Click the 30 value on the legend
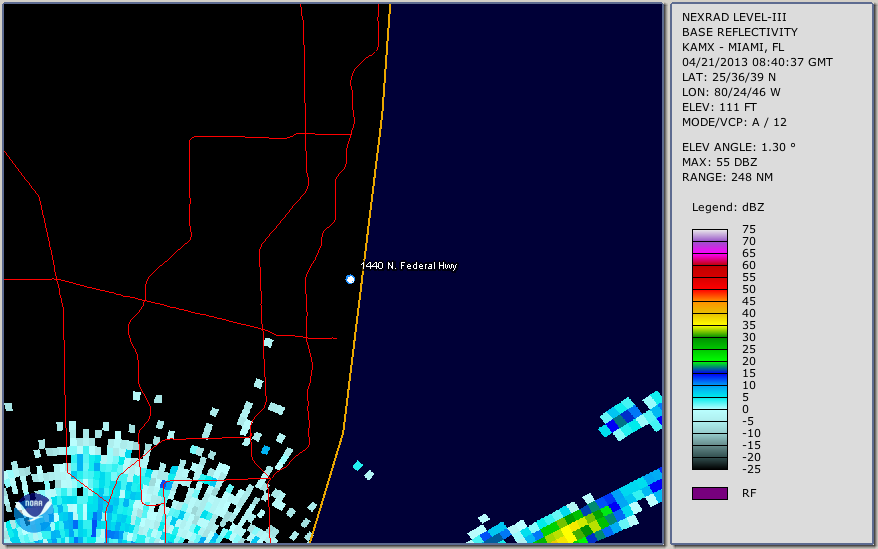Viewport: 878px width, 549px height. (749, 337)
